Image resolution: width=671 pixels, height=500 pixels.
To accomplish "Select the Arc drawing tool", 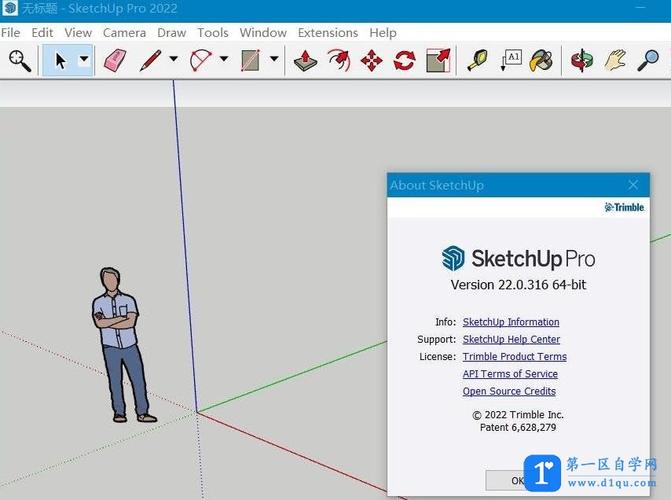I will pyautogui.click(x=201, y=60).
